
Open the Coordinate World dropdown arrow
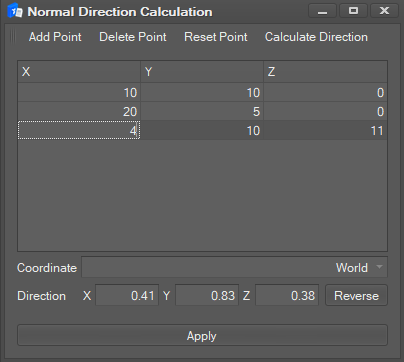tap(379, 267)
